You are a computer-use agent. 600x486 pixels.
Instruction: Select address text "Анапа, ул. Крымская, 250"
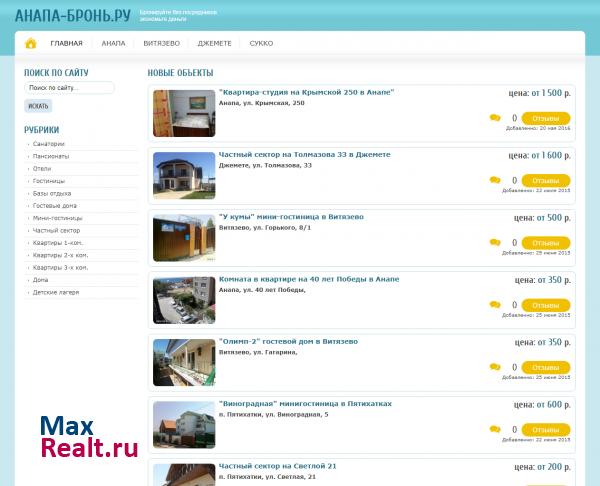click(x=262, y=103)
